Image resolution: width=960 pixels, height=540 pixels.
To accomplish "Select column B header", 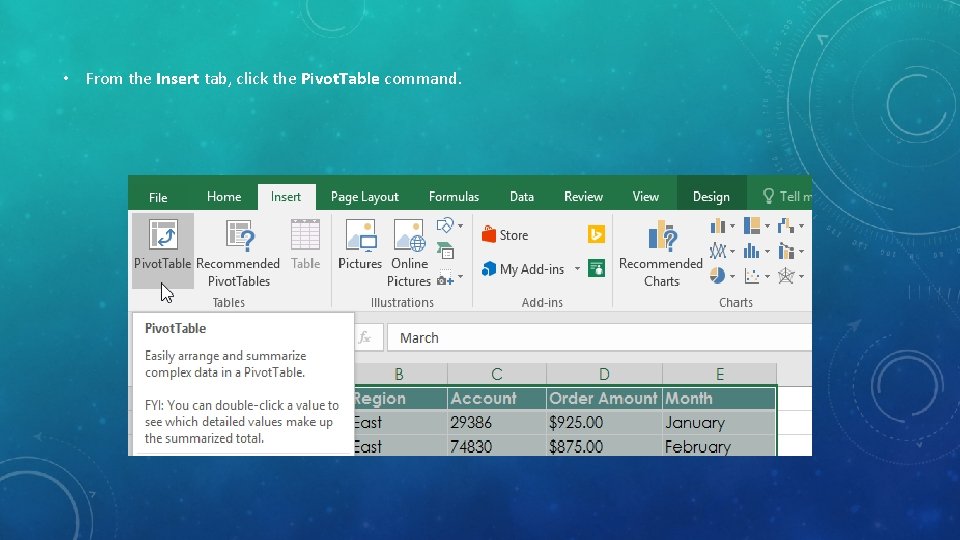I will (400, 374).
